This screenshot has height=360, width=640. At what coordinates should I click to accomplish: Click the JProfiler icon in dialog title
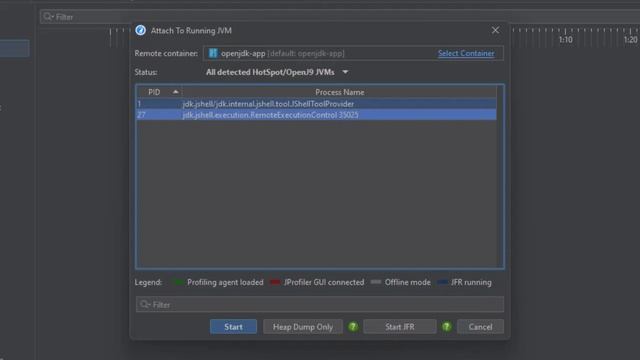click(x=140, y=30)
